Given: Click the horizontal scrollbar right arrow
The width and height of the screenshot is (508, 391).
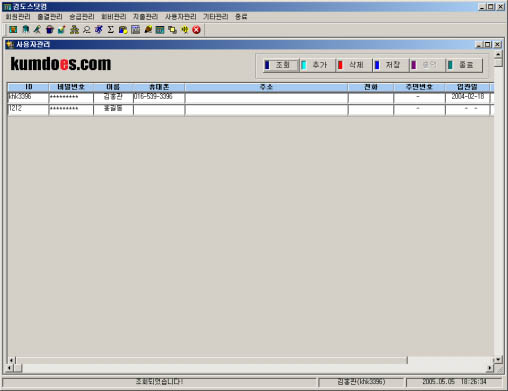Looking at the screenshot, I should click(x=489, y=368).
